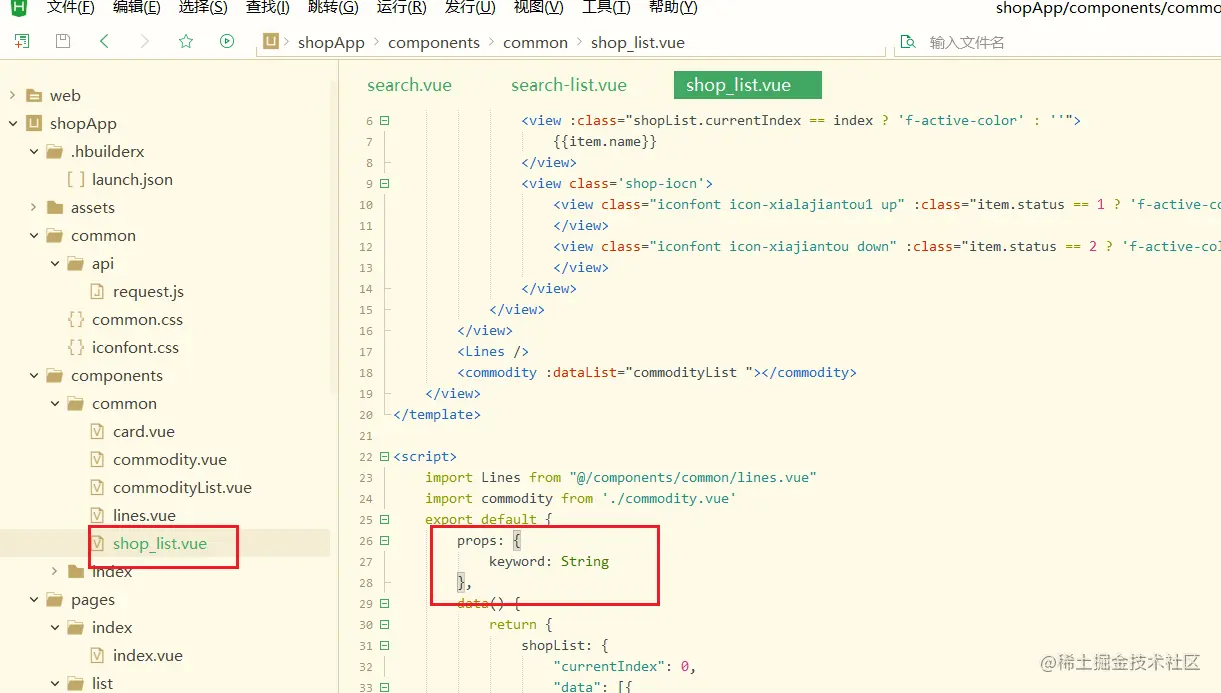Click the save file toolbar icon
This screenshot has height=693, width=1221.
click(x=63, y=41)
